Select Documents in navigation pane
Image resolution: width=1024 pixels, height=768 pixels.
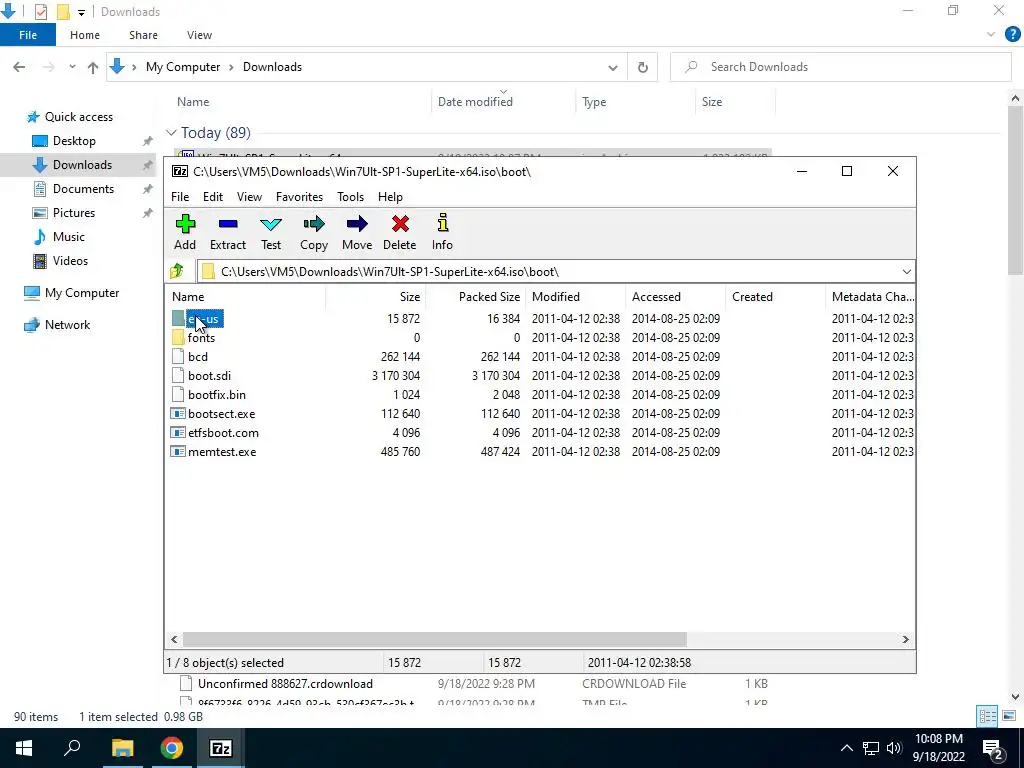click(x=83, y=189)
